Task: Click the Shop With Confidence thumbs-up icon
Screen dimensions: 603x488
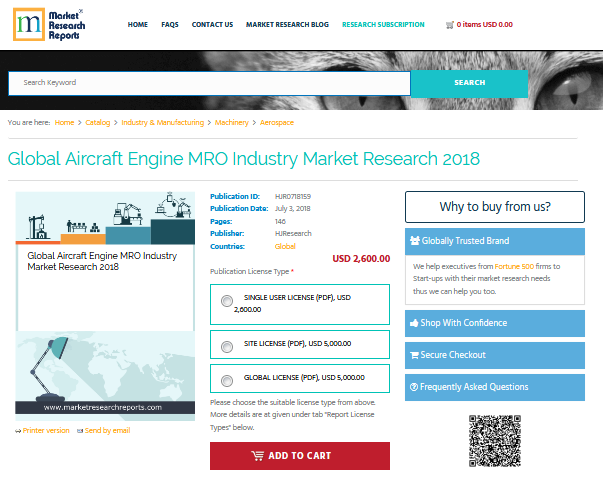Action: click(x=414, y=323)
